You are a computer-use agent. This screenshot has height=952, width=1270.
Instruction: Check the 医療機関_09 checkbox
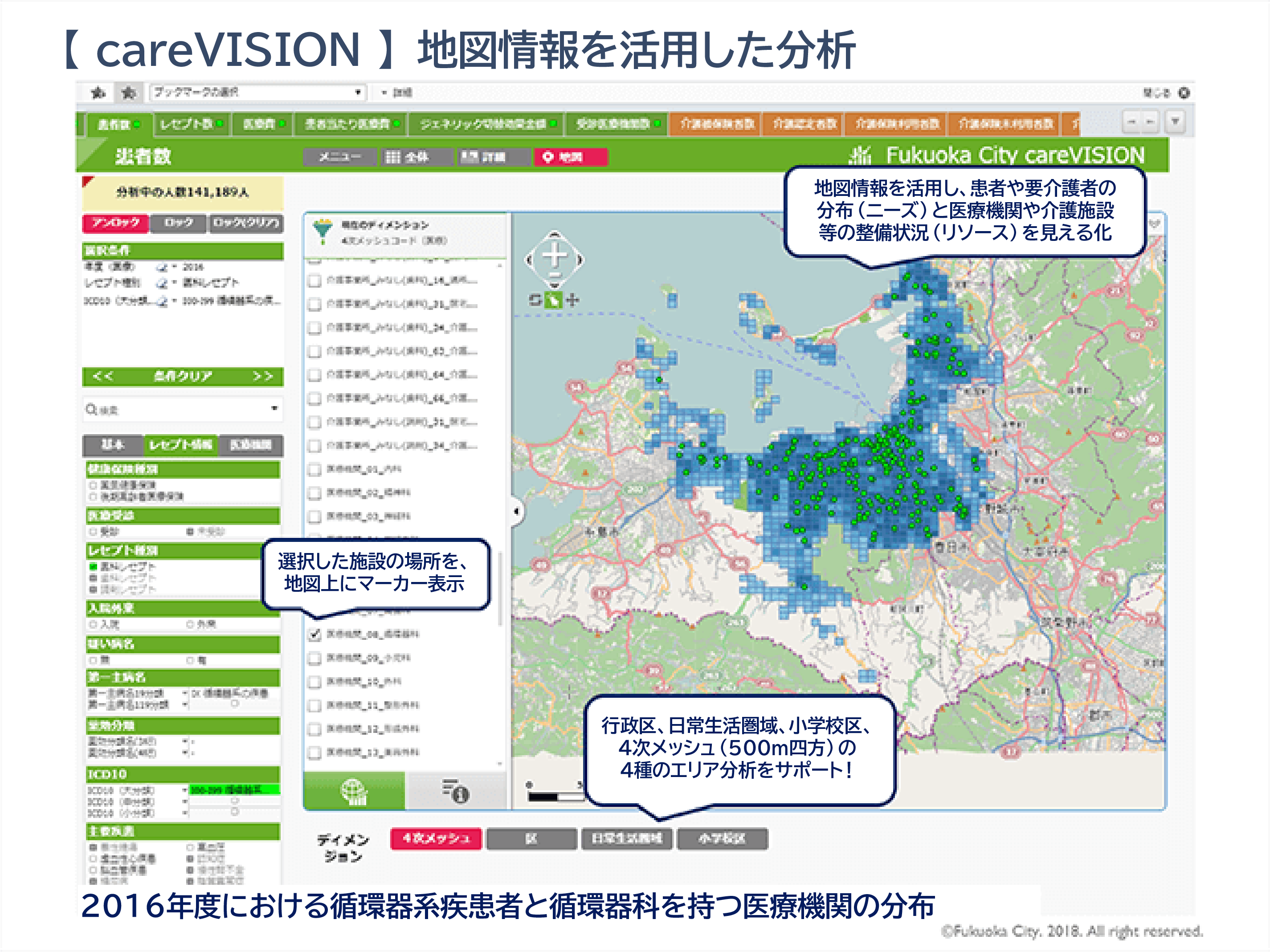tap(314, 658)
